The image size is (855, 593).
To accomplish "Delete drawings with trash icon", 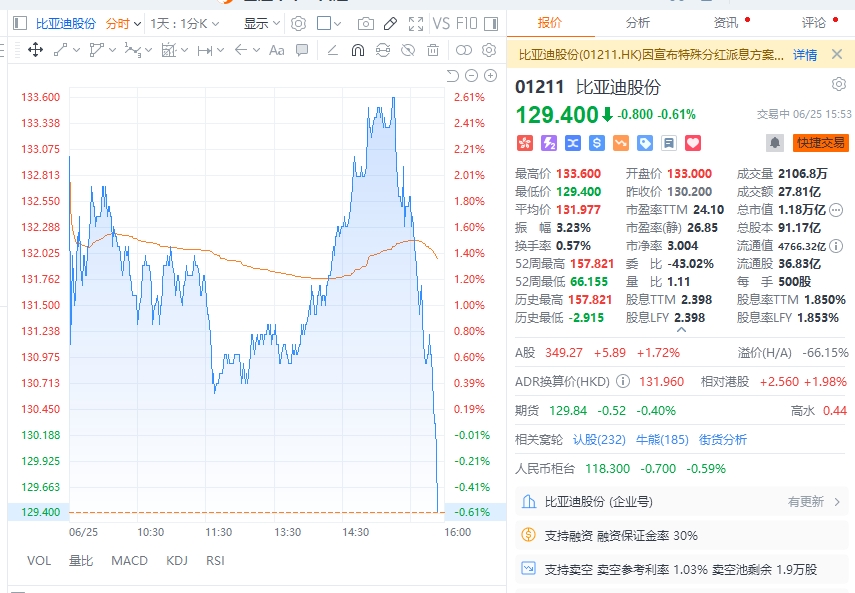I will coord(433,50).
